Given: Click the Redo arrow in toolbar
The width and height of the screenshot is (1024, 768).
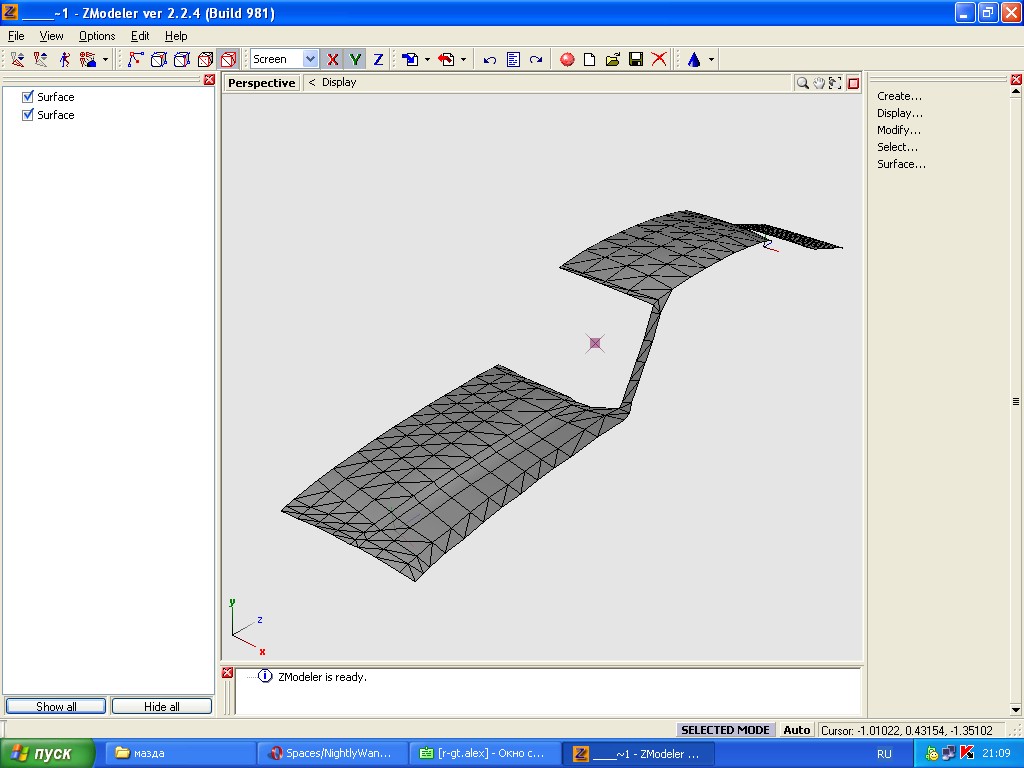Looking at the screenshot, I should (536, 60).
